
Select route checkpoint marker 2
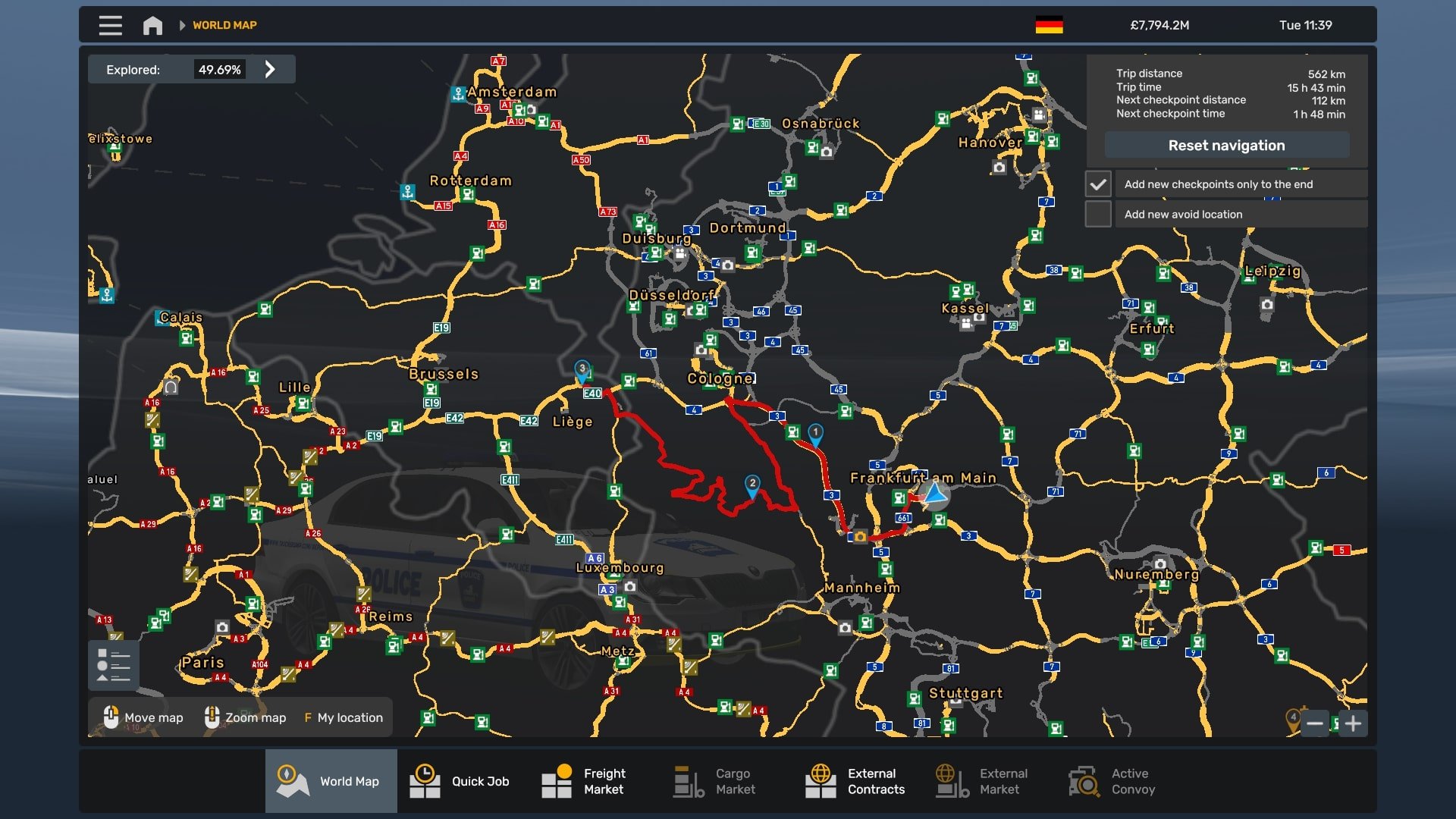(752, 485)
